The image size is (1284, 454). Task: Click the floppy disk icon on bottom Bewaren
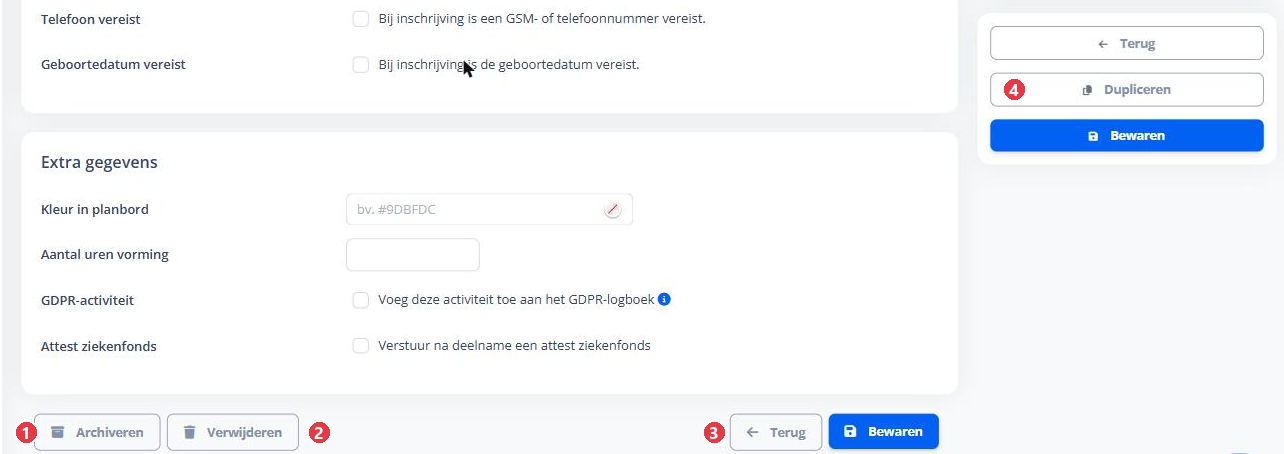tap(851, 432)
